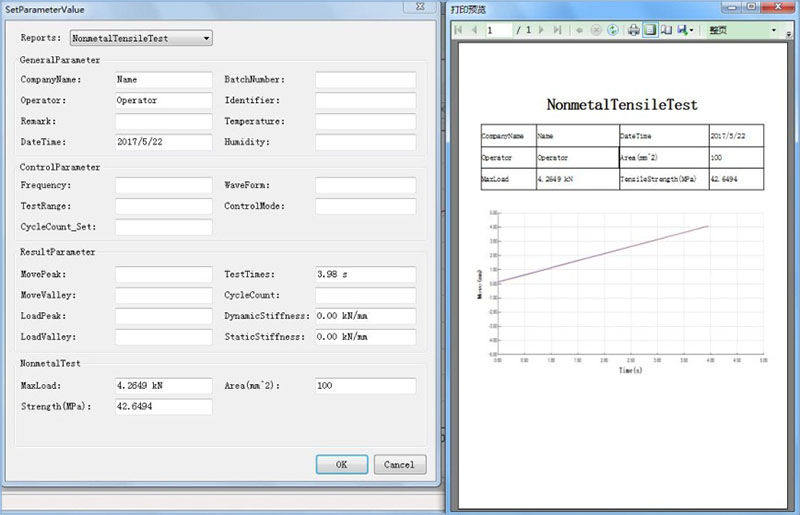
Task: Jump to last page of report
Action: tap(556, 30)
